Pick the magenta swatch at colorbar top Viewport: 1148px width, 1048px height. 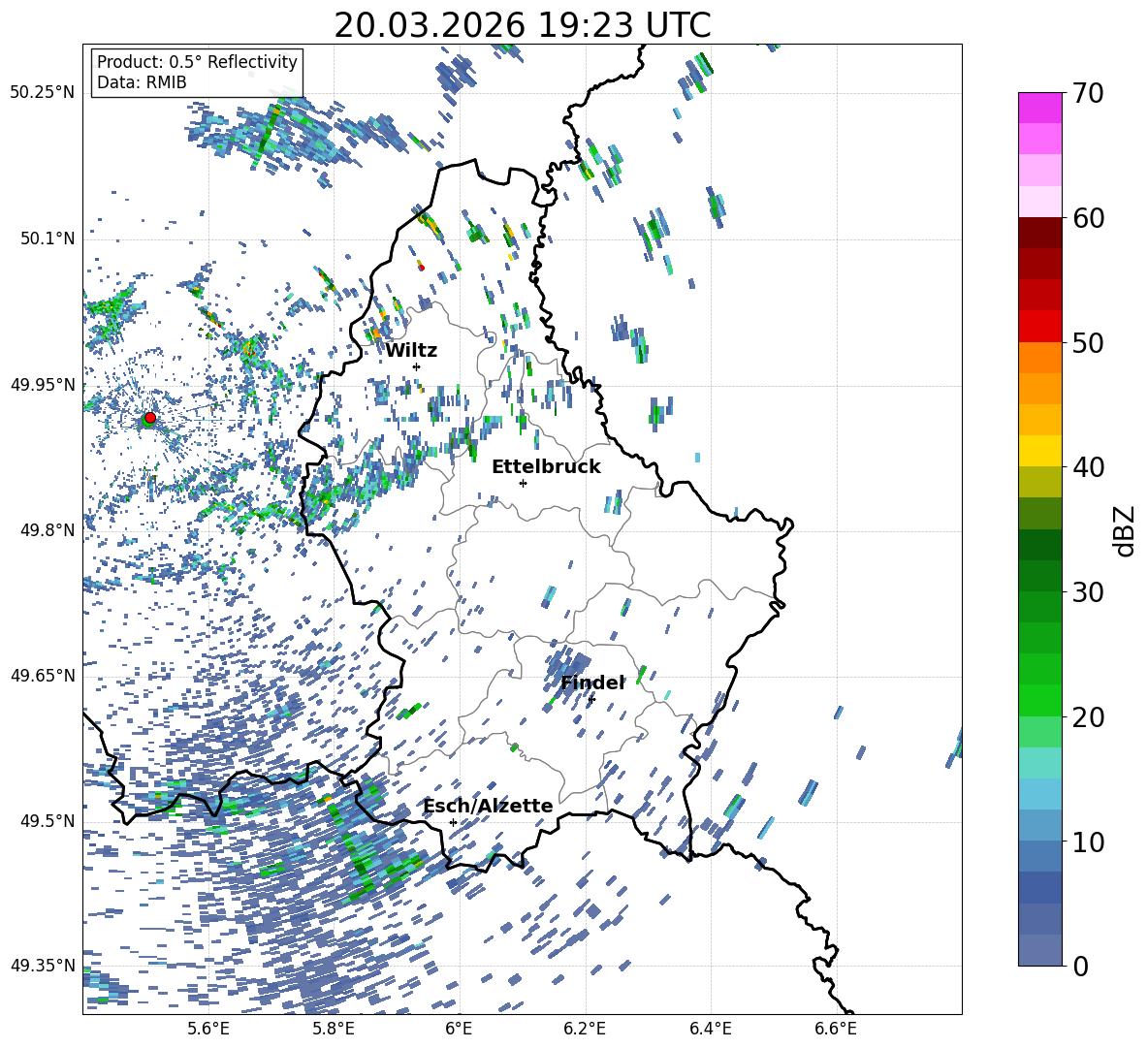[1039, 108]
